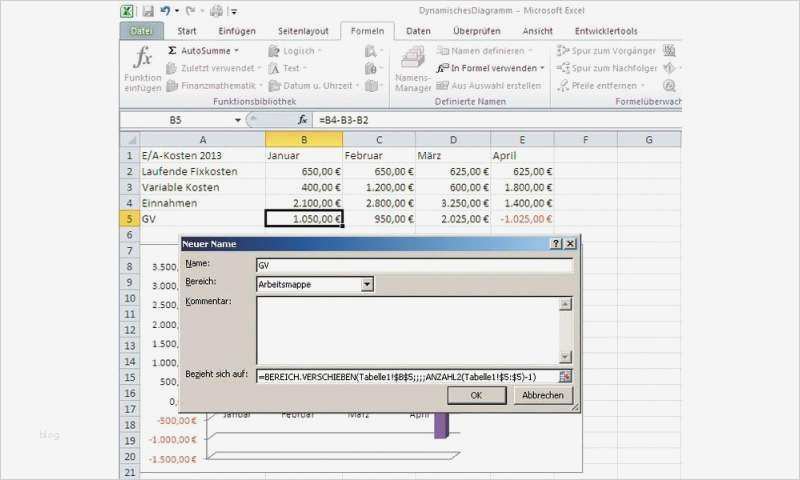Viewport: 800px width, 480px height.
Task: Click In Formel verwenden
Action: pyautogui.click(x=490, y=68)
